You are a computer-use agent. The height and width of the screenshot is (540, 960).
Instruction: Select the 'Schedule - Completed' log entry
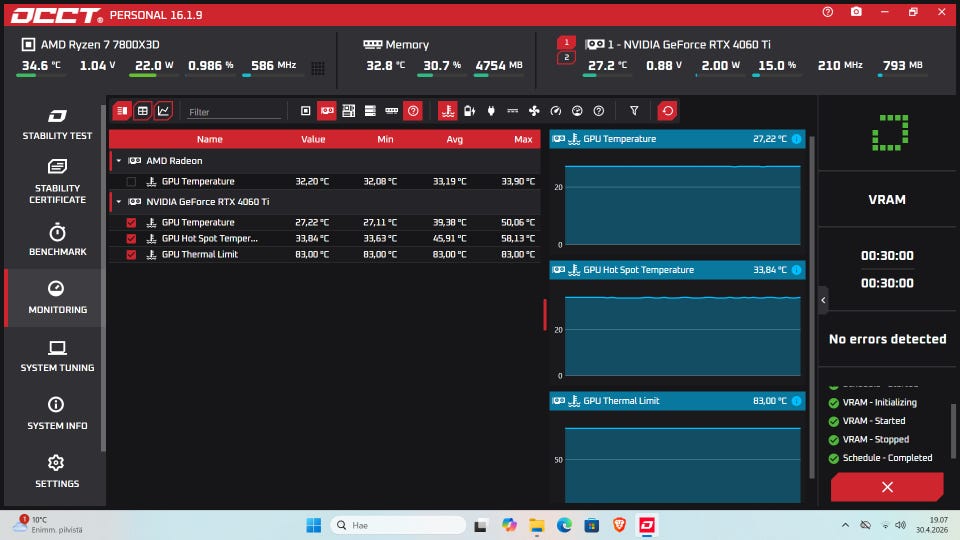coord(880,458)
